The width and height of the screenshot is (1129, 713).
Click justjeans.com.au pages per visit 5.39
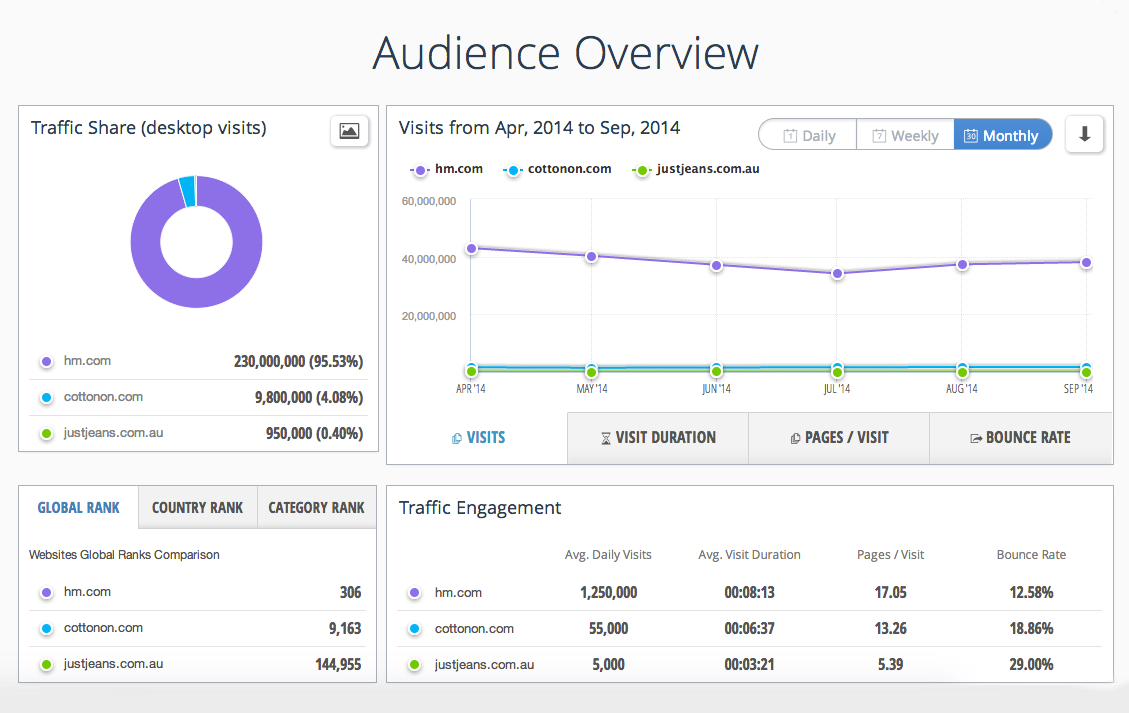coord(891,665)
